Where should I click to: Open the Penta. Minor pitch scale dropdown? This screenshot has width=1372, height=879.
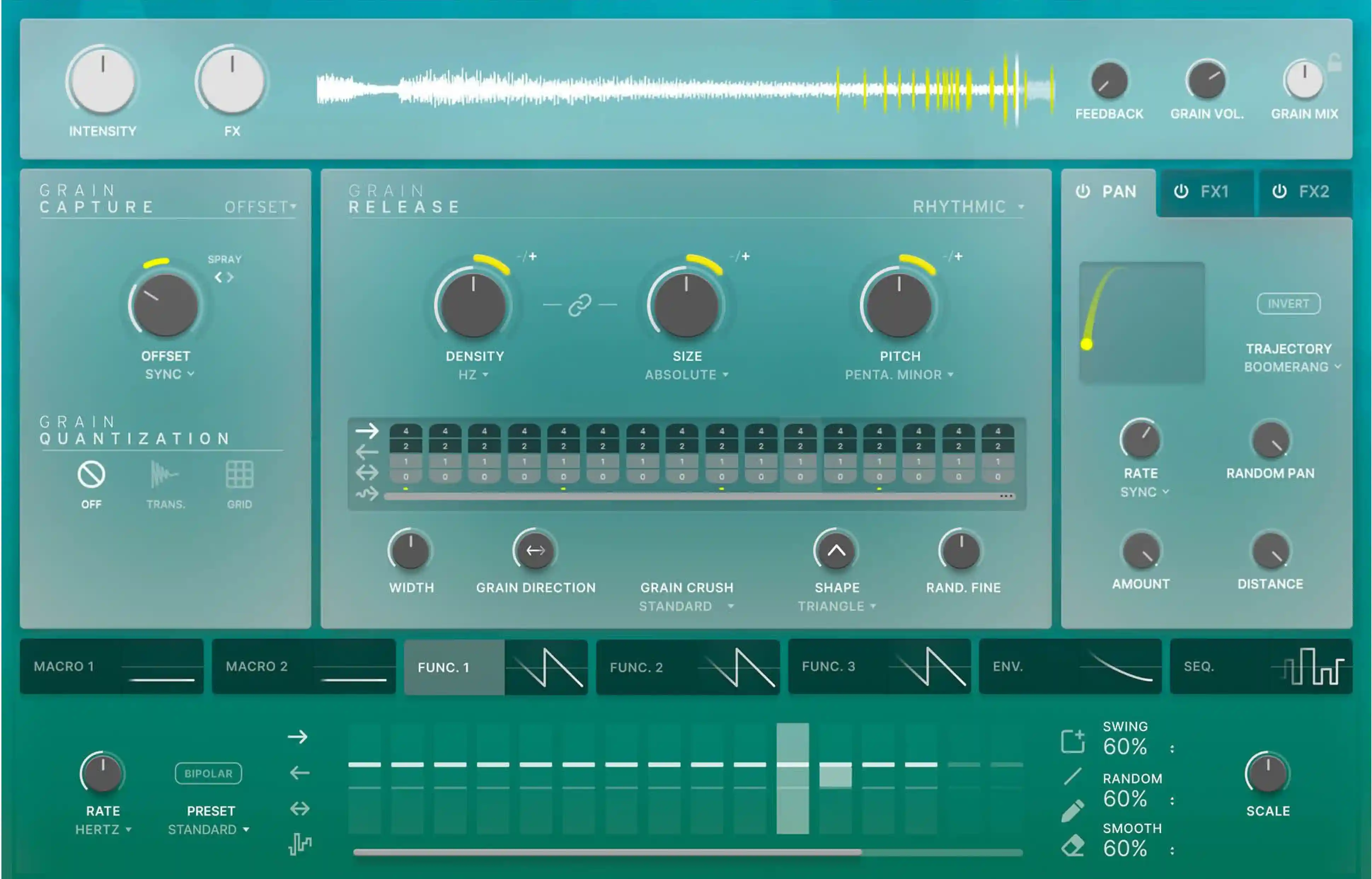pyautogui.click(x=899, y=375)
